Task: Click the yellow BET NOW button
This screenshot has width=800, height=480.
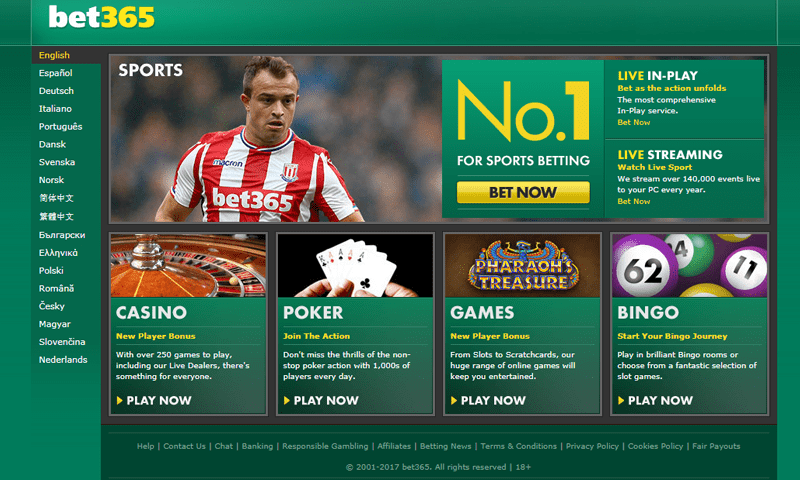Action: (523, 192)
